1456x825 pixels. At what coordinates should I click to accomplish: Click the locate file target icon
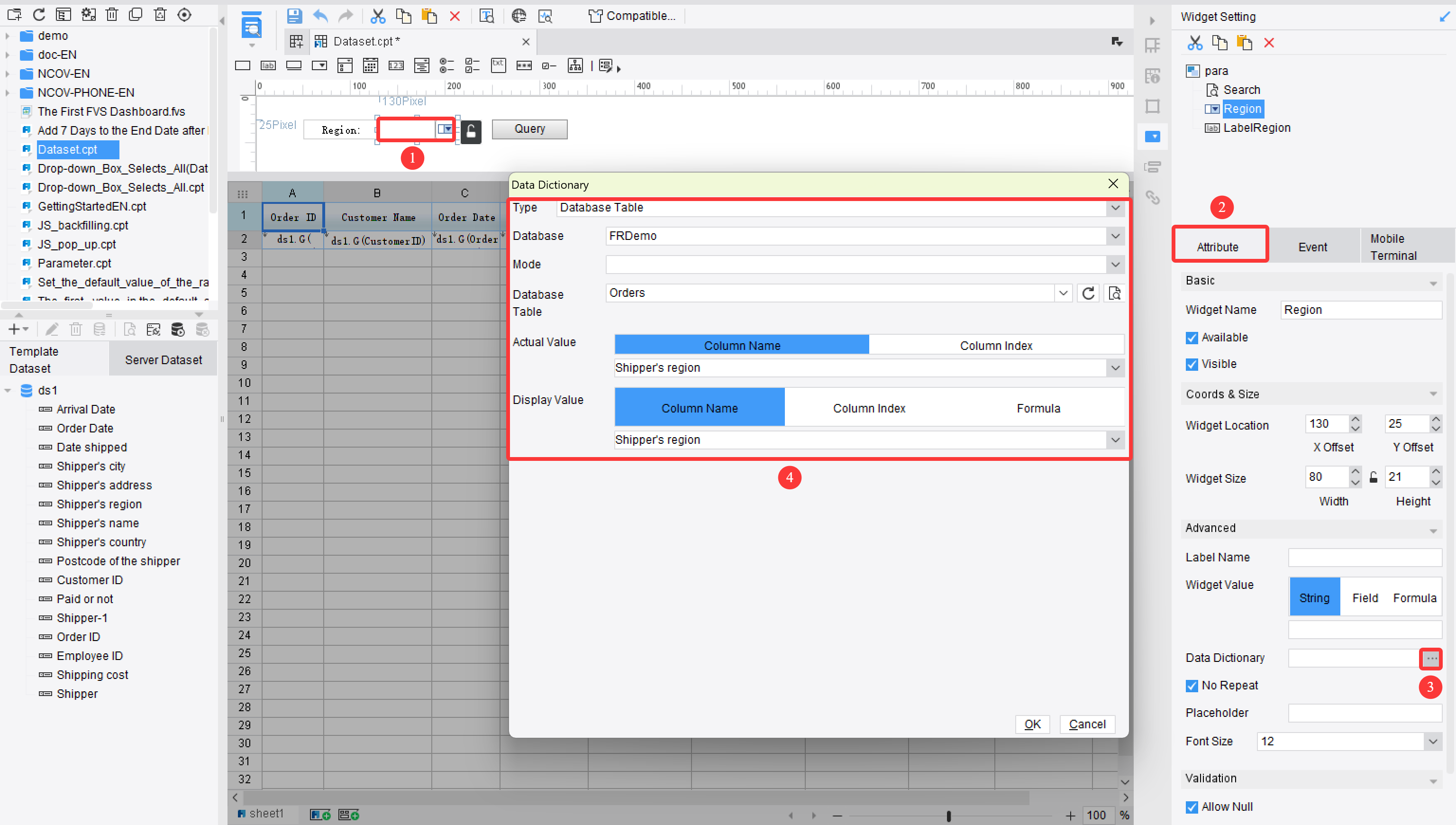(184, 15)
